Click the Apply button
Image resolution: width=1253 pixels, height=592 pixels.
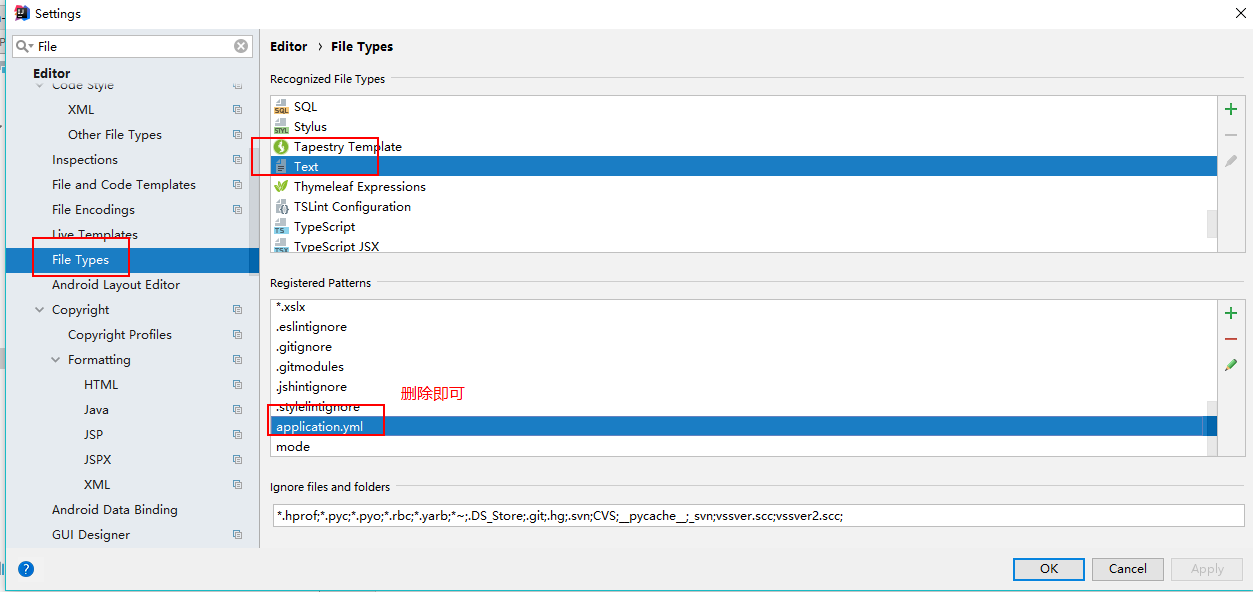coord(1207,569)
